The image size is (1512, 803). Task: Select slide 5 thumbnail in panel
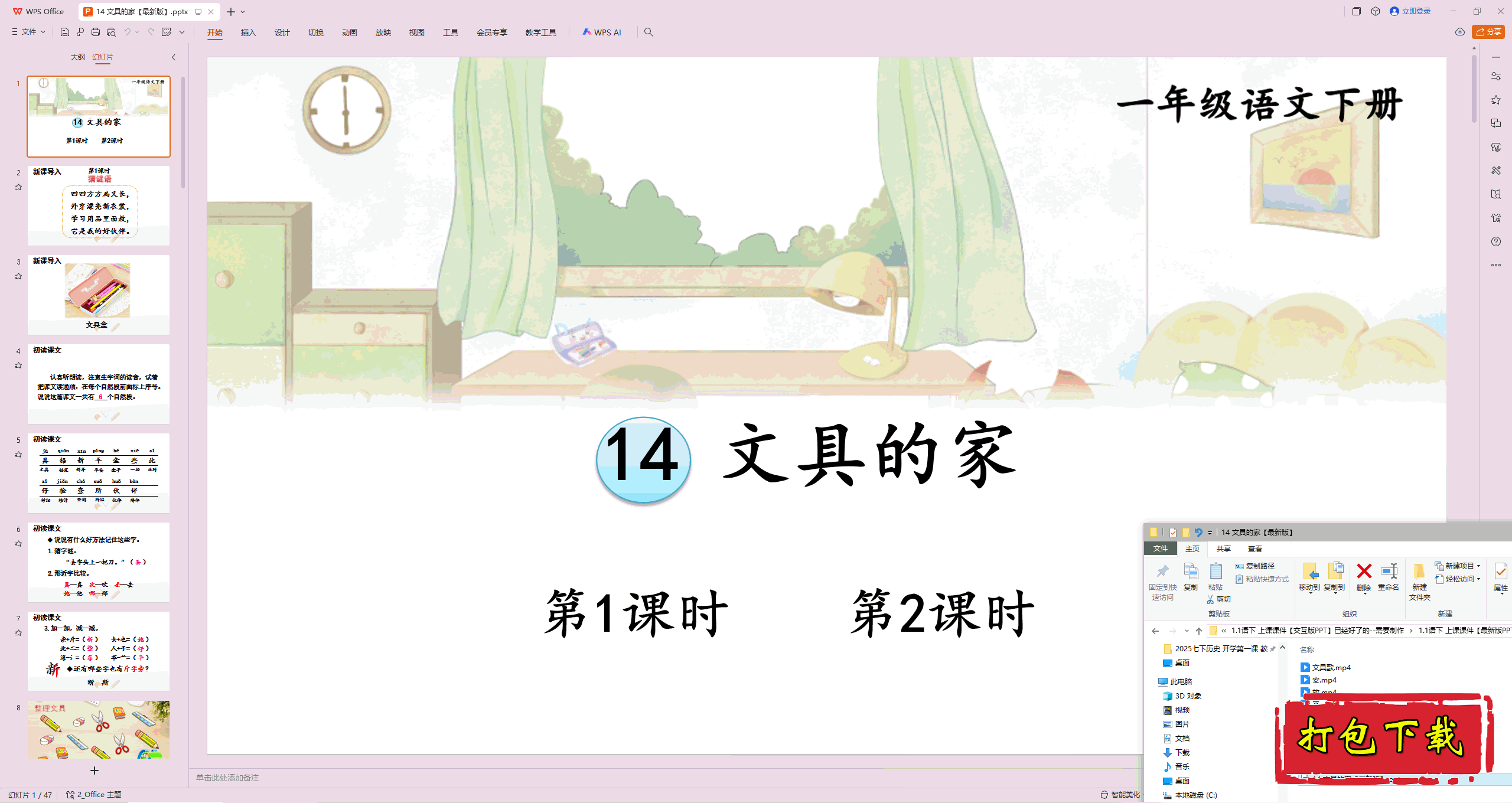pyautogui.click(x=99, y=473)
